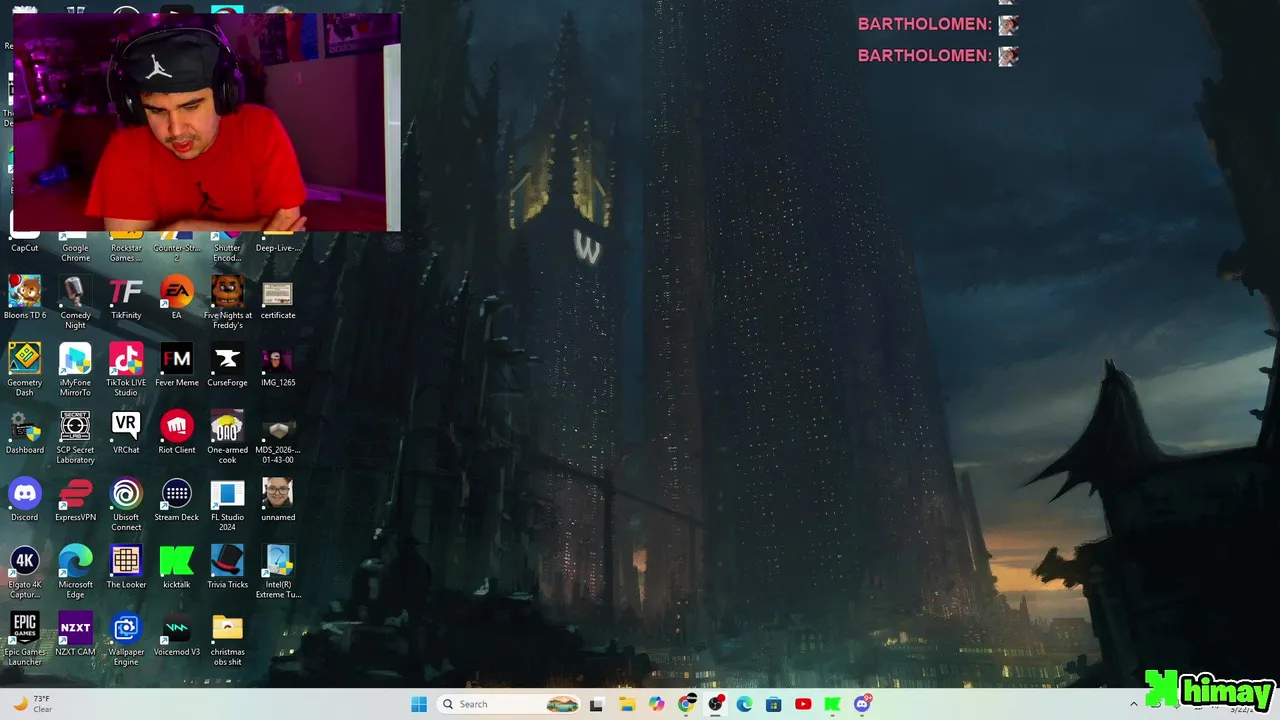Select the MDS_2026 file on desktop

278,438
